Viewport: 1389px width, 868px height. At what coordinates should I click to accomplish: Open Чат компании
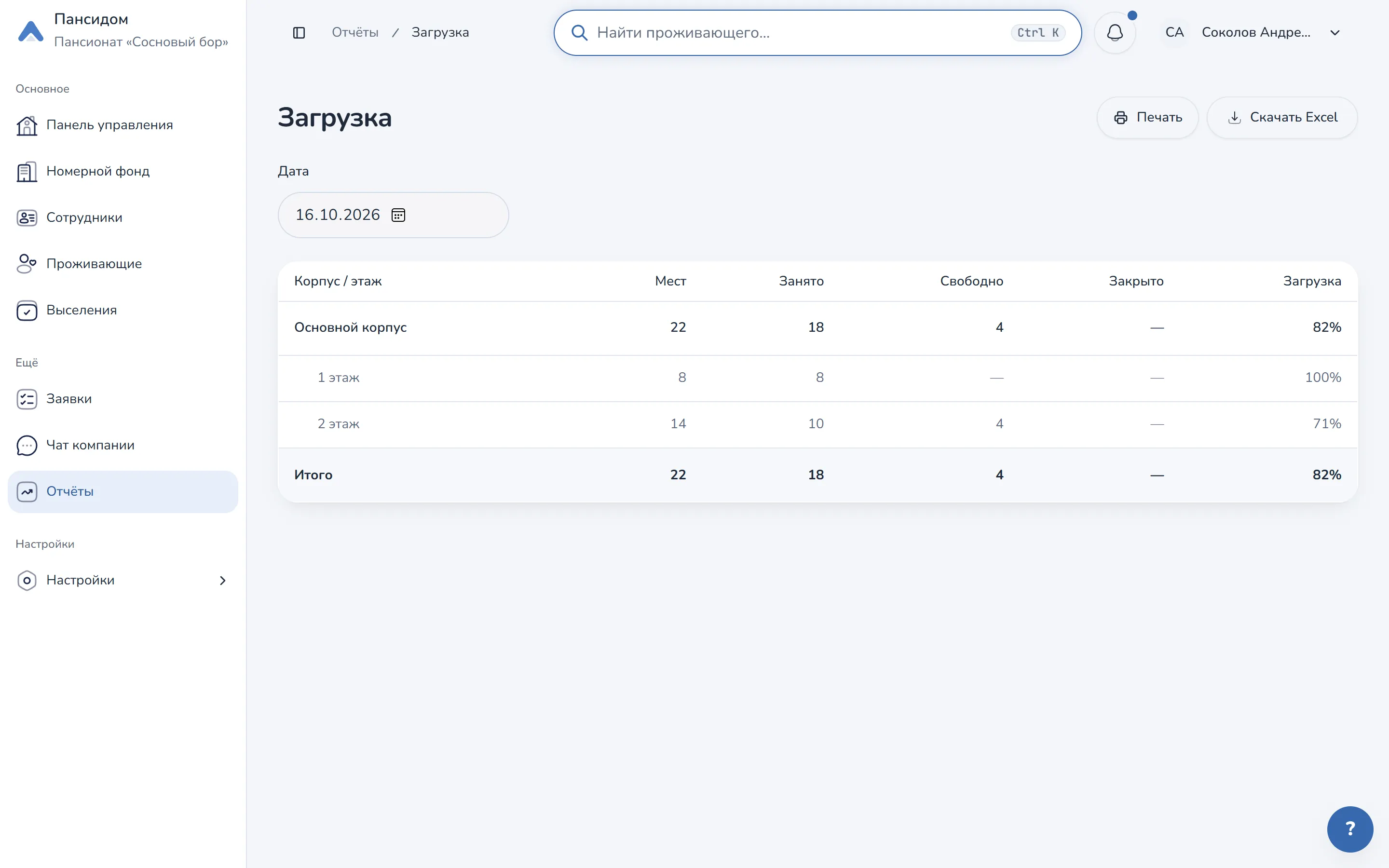(x=123, y=446)
